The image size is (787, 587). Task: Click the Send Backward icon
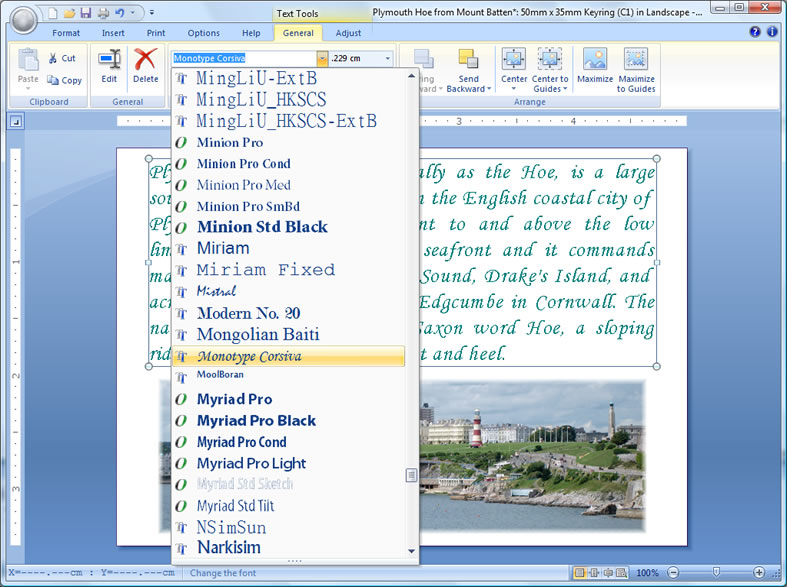point(468,59)
